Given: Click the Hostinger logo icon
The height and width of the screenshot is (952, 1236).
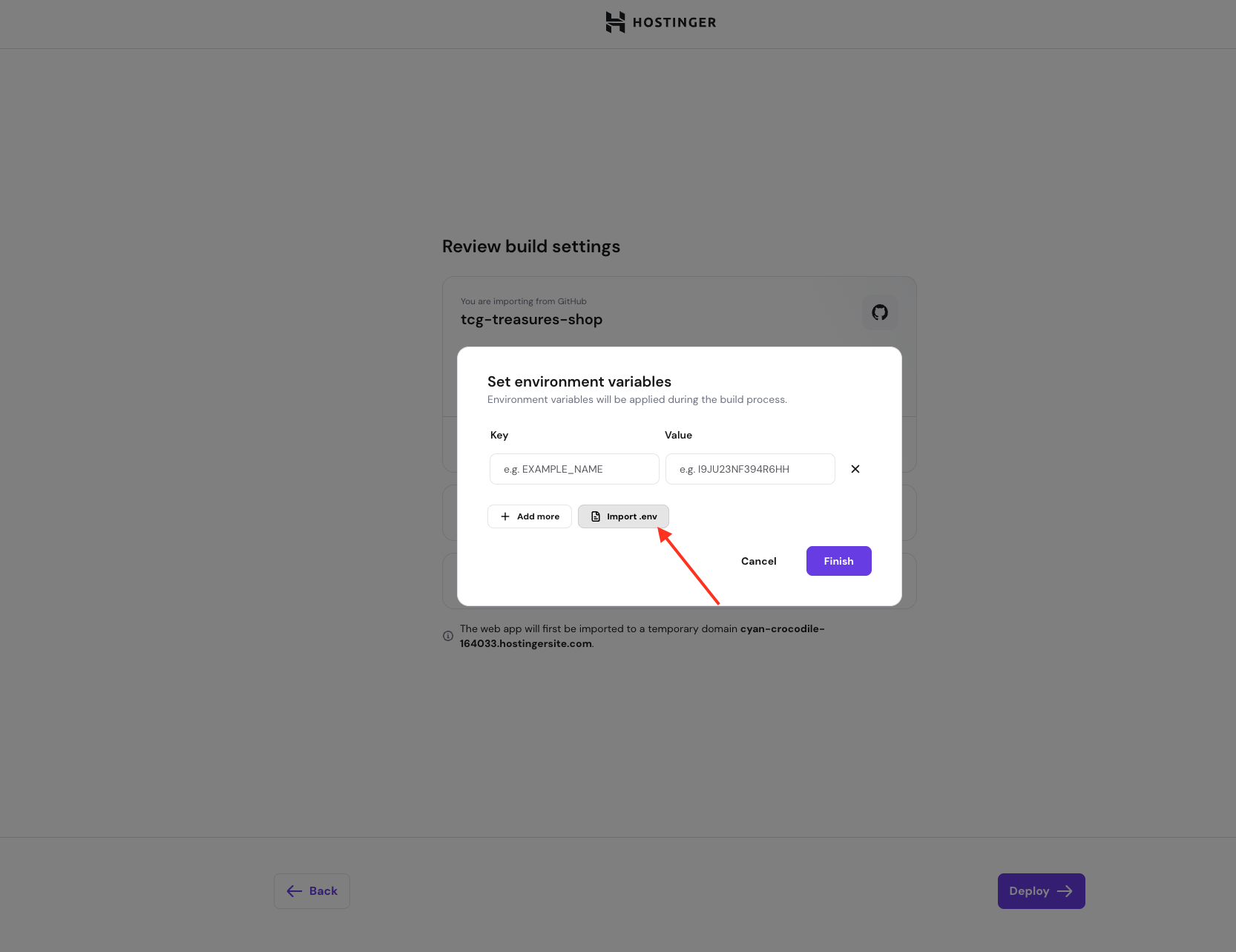Looking at the screenshot, I should [615, 22].
